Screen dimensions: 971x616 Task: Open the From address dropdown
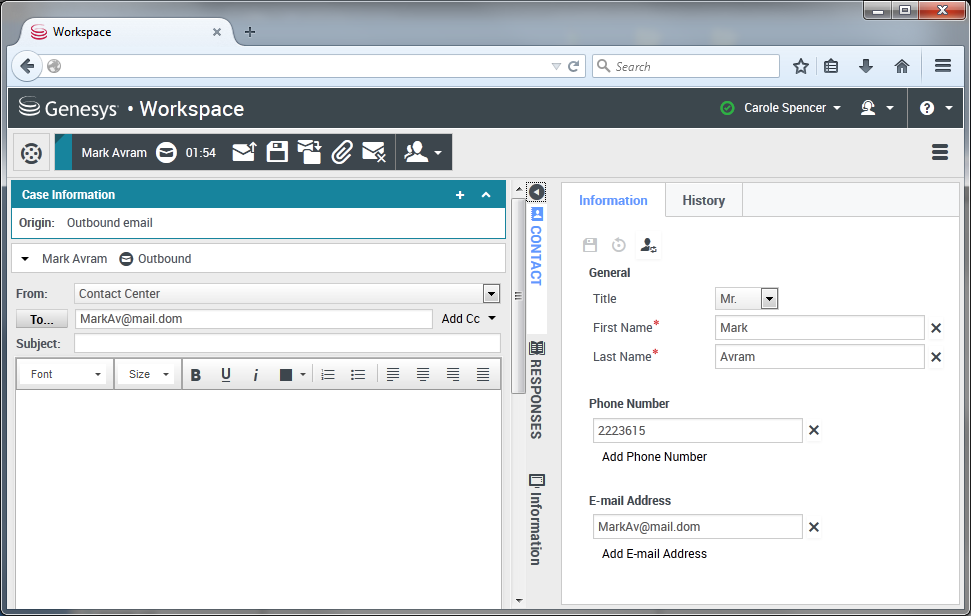coord(490,294)
